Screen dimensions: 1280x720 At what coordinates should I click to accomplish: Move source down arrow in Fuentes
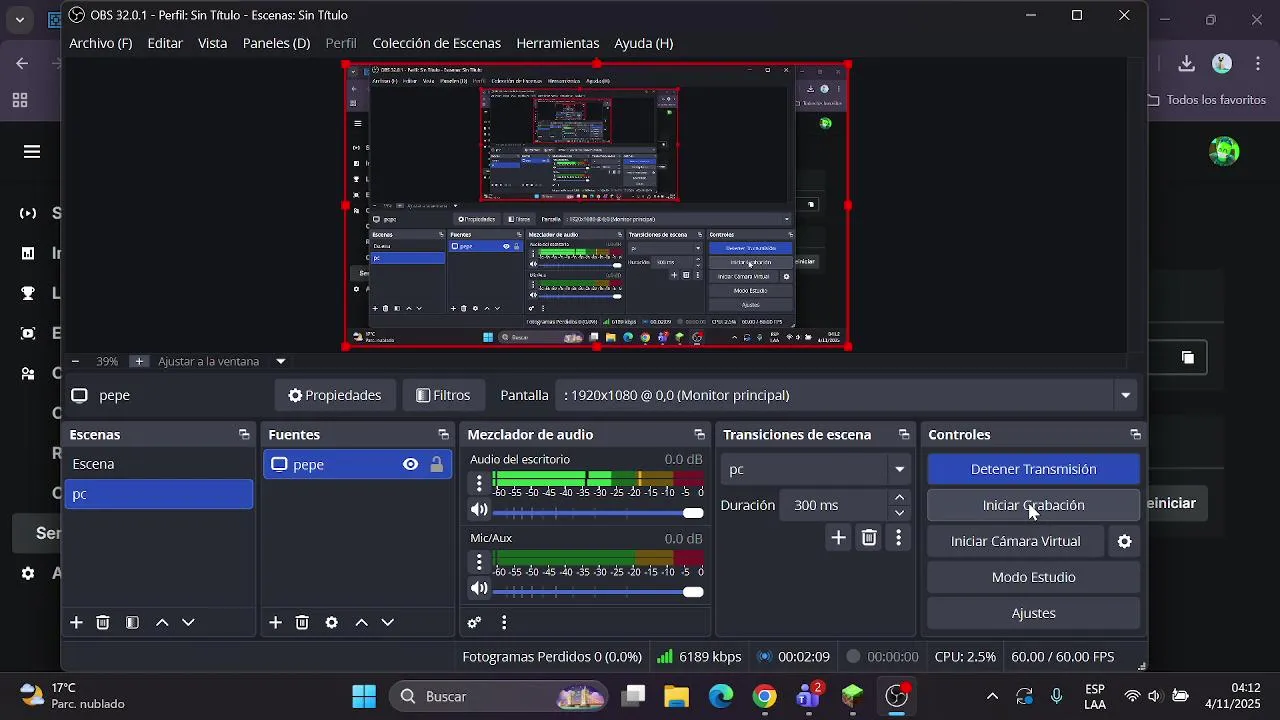tap(388, 622)
